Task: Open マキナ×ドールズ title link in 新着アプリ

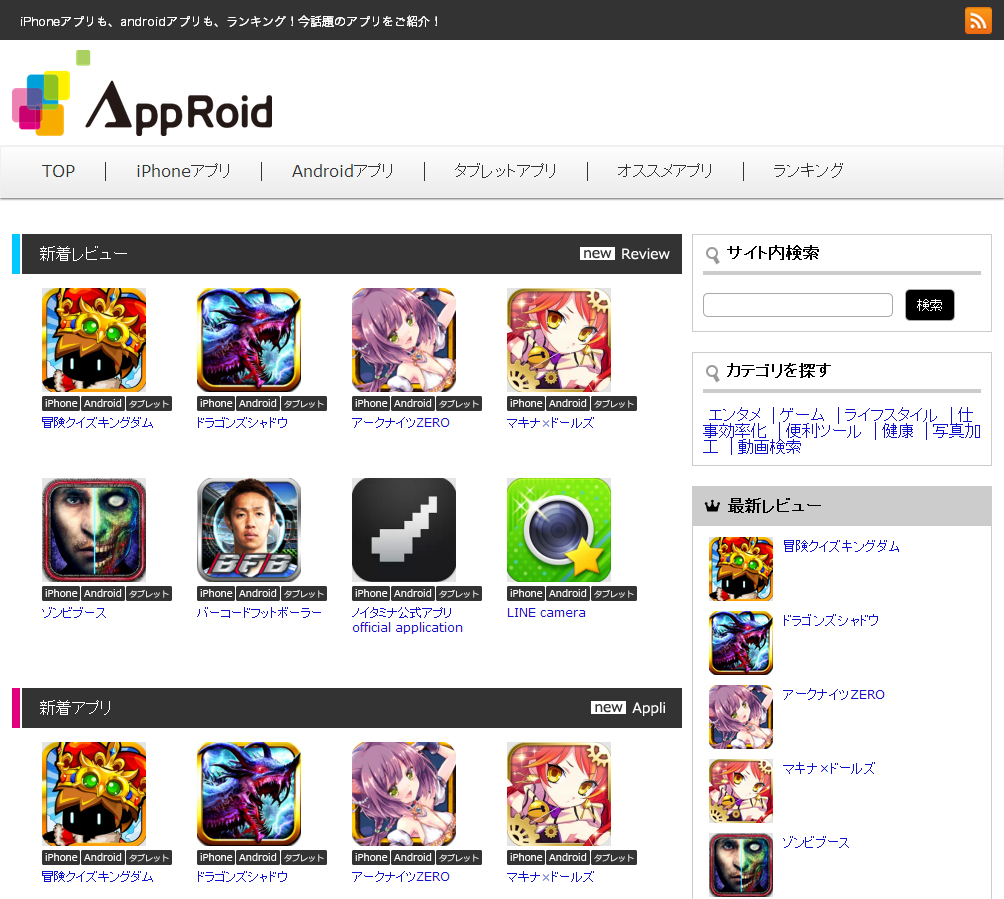Action: tap(551, 877)
